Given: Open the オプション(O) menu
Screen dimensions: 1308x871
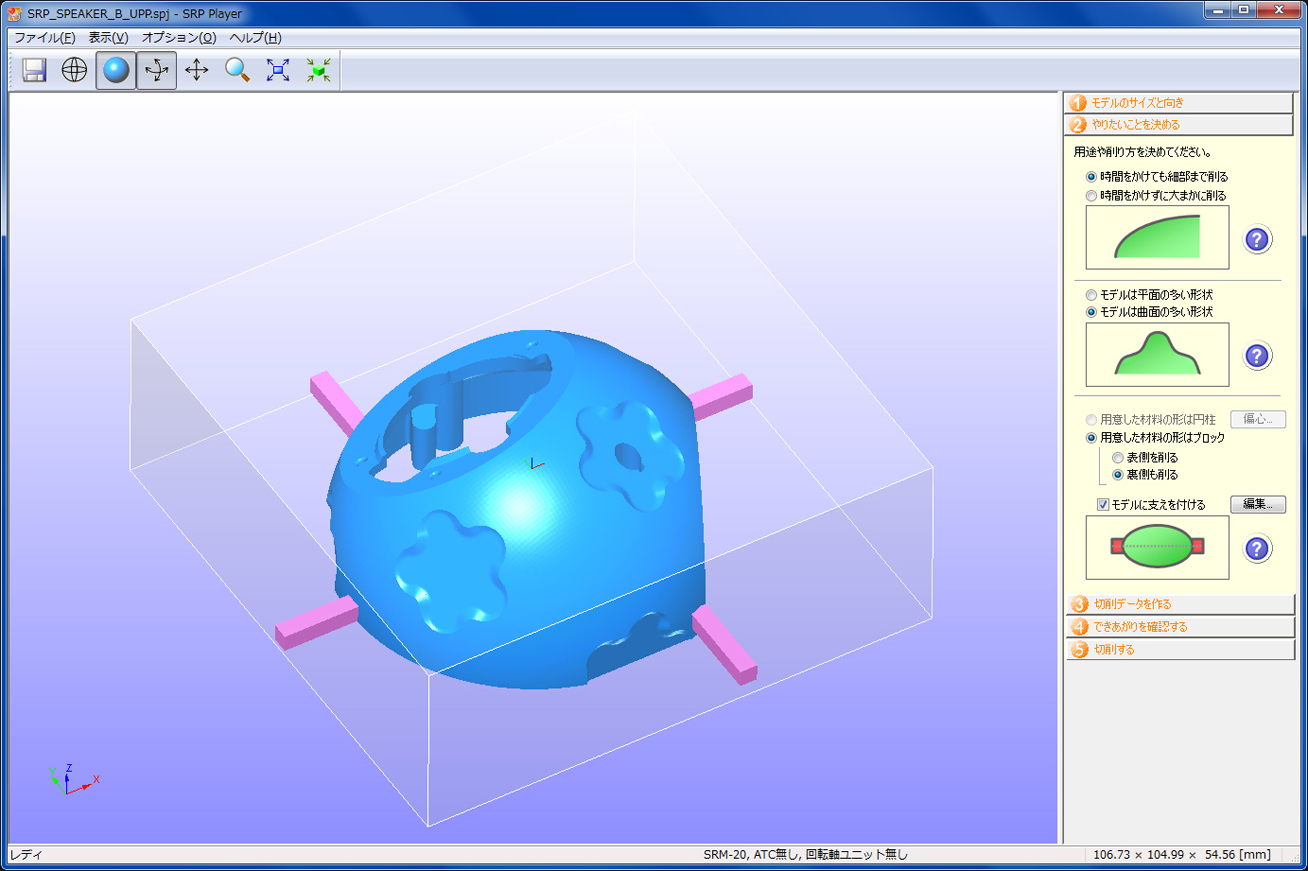Looking at the screenshot, I should [178, 38].
